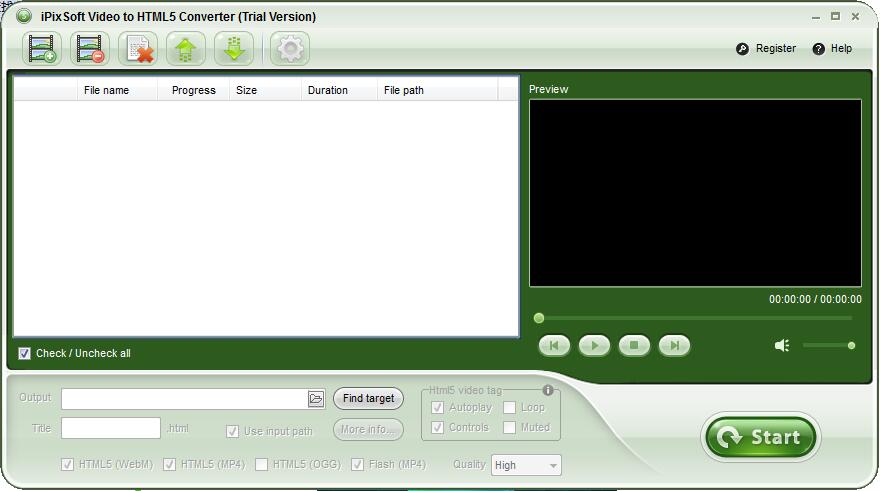Toggle the Check / Uncheck all checkbox
Viewport: 880px width, 491px height.
25,353
